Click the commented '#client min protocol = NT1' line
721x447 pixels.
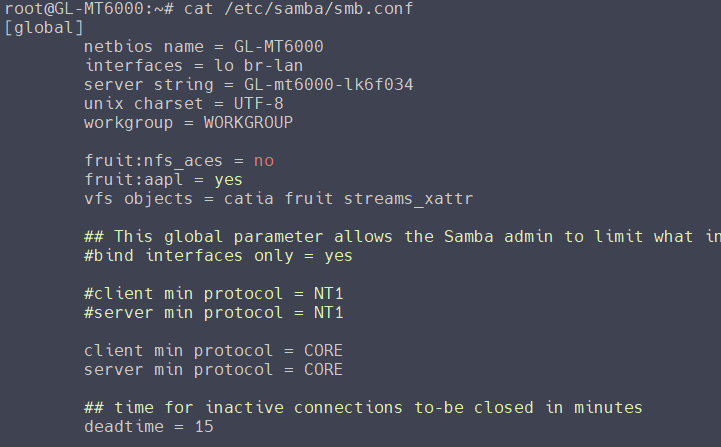(213, 294)
